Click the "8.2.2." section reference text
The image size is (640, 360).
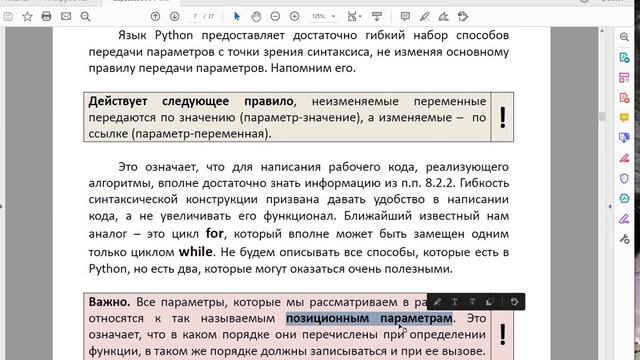pyautogui.click(x=440, y=183)
